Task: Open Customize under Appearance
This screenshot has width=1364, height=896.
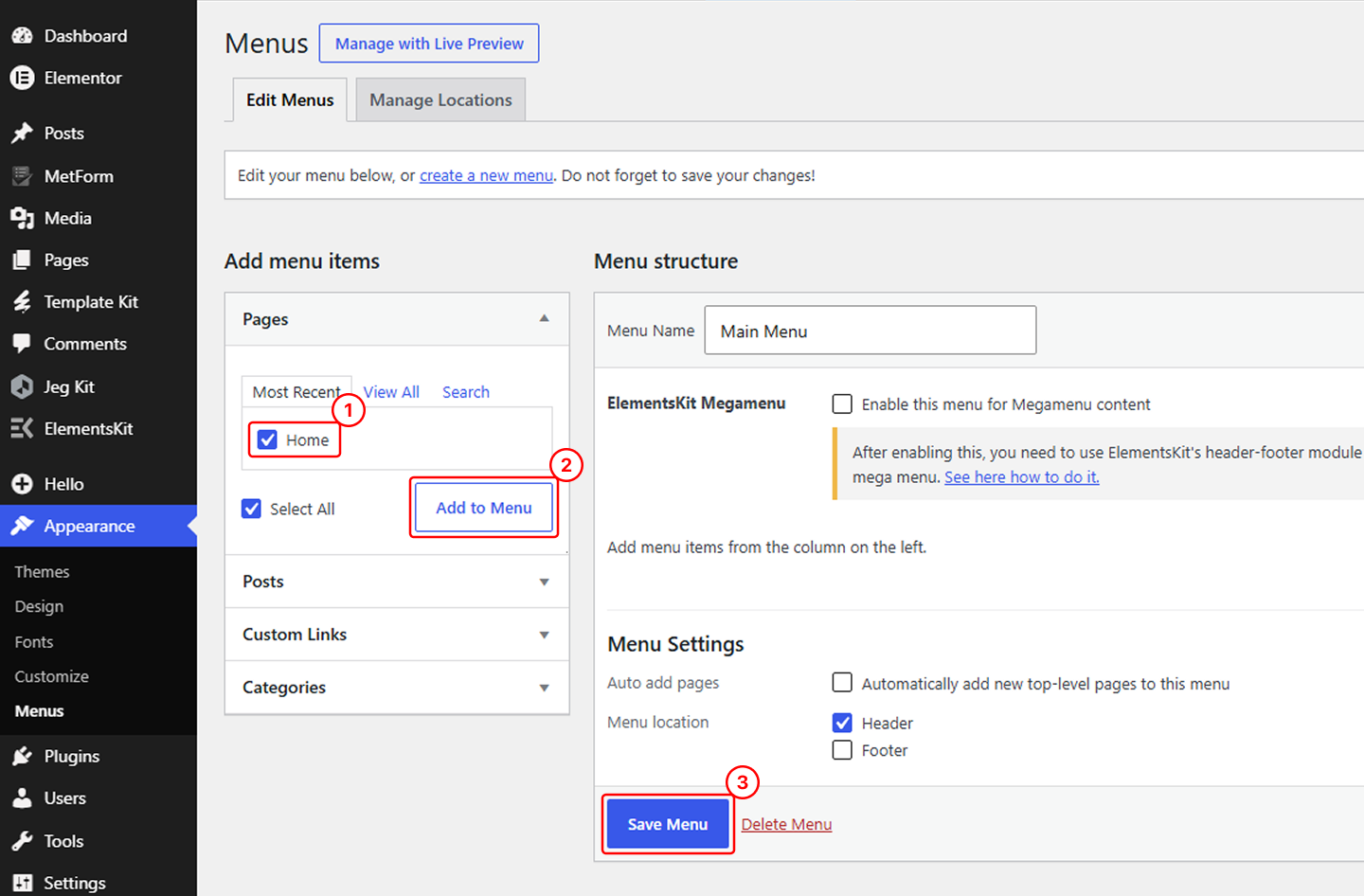Action: coord(51,676)
